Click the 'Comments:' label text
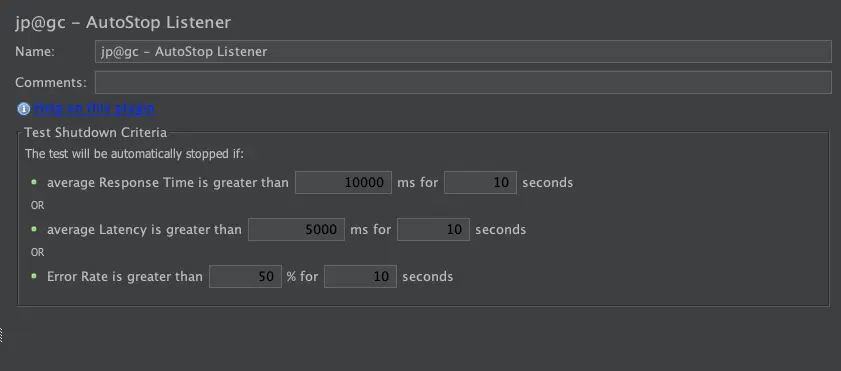Screen dimensions: 841x371 tap(51, 83)
